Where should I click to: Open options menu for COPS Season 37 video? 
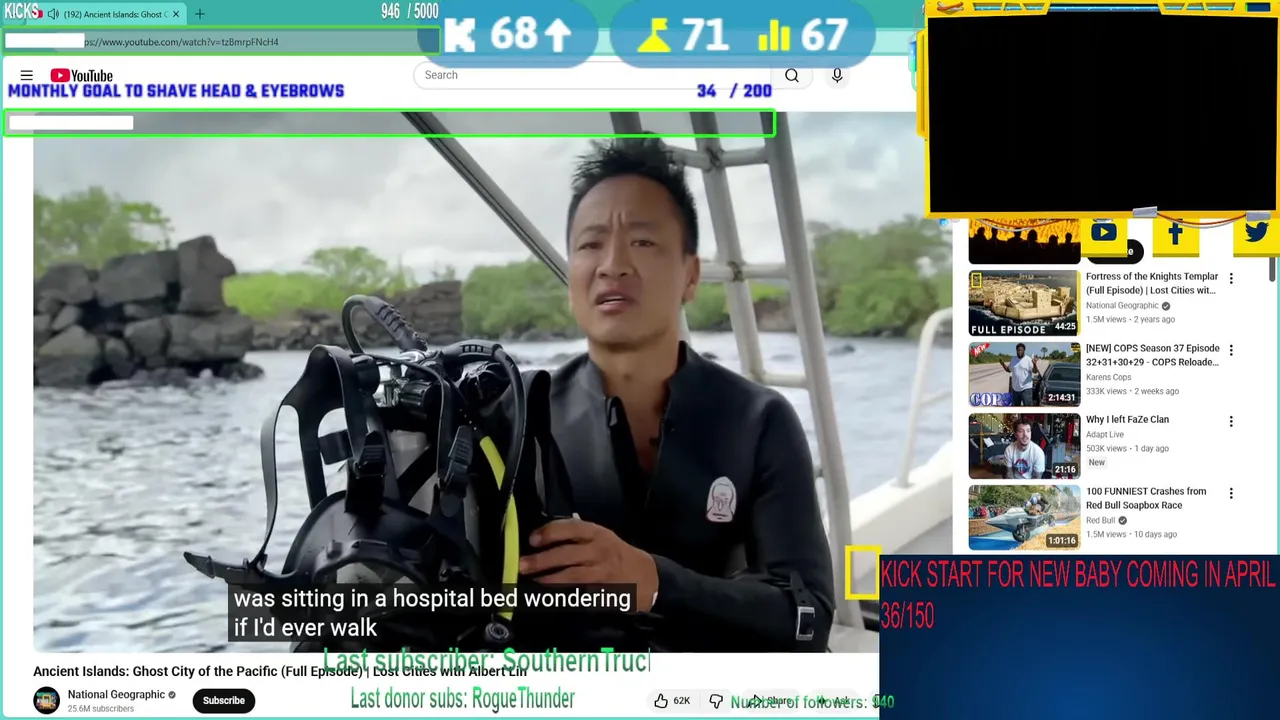(x=1231, y=351)
